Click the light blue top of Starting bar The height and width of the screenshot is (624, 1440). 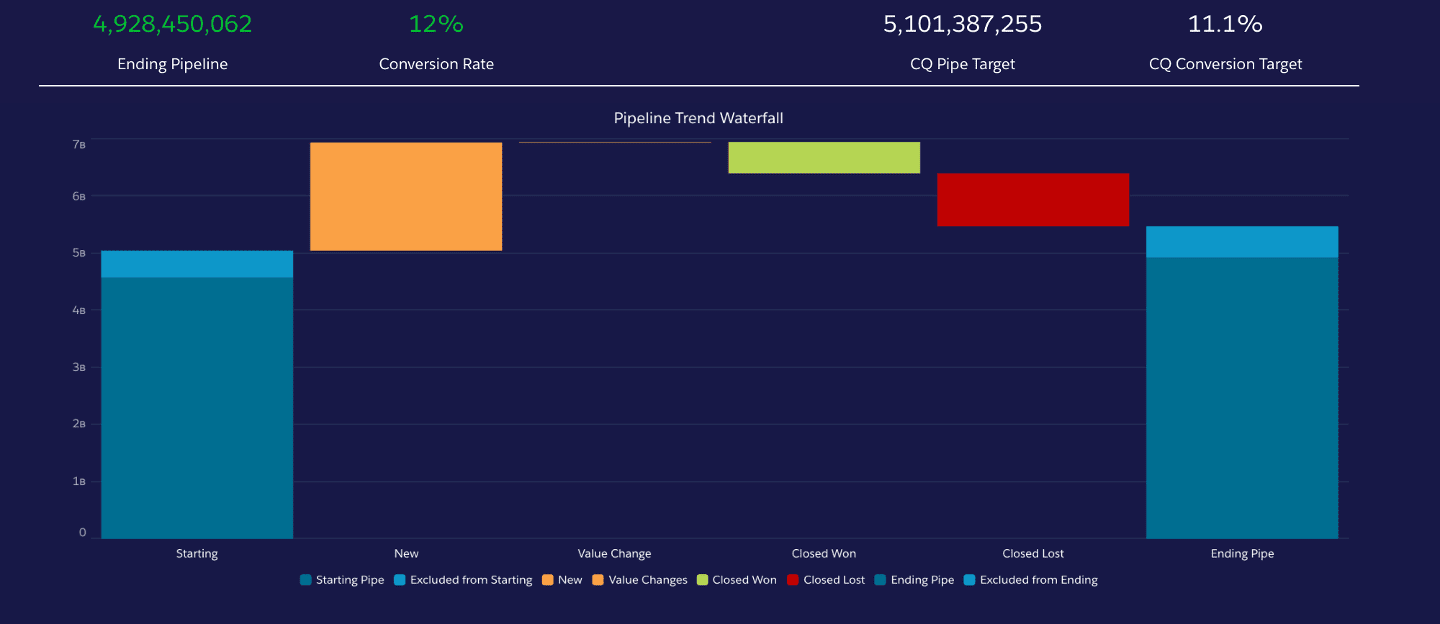(197, 264)
